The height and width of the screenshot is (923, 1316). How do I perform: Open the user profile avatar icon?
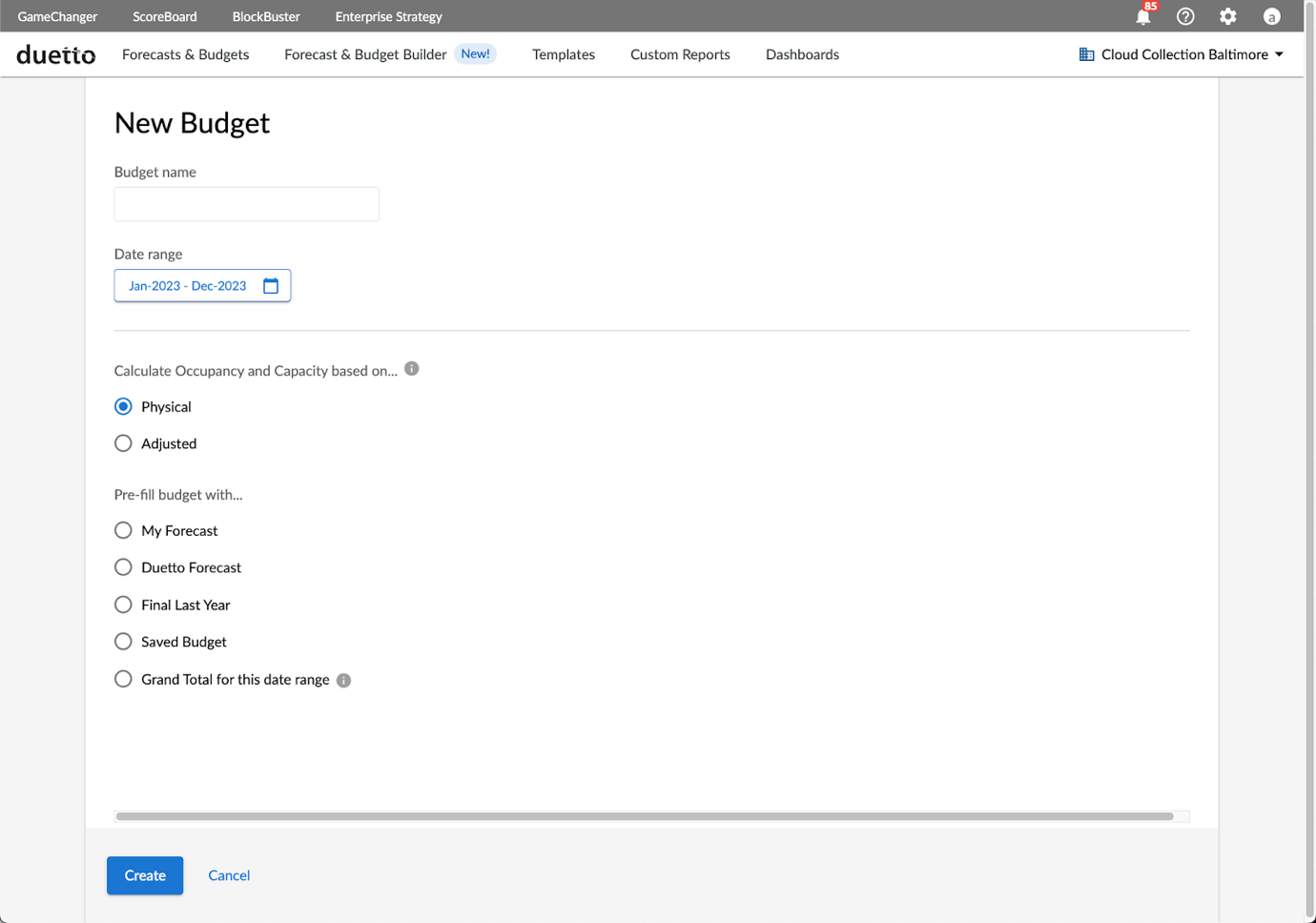[x=1271, y=16]
